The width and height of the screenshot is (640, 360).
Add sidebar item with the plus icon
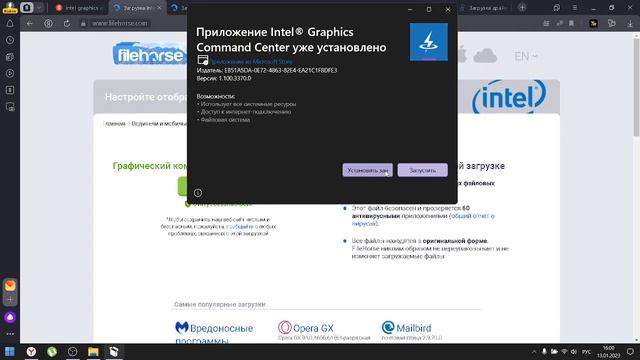(10, 300)
